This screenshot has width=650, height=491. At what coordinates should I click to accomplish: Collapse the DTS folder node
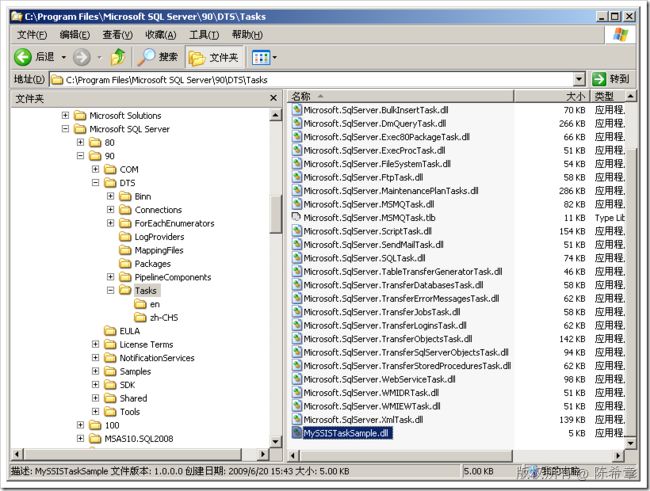coord(95,182)
